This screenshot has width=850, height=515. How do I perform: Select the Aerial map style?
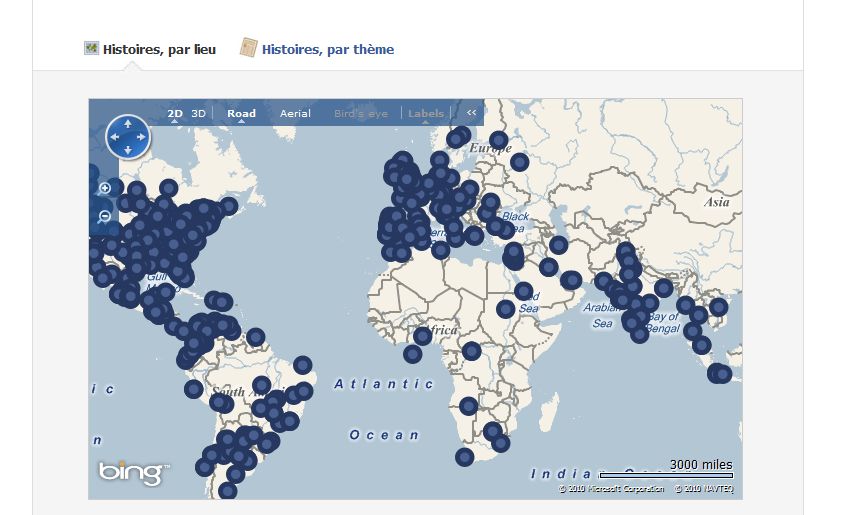point(295,113)
